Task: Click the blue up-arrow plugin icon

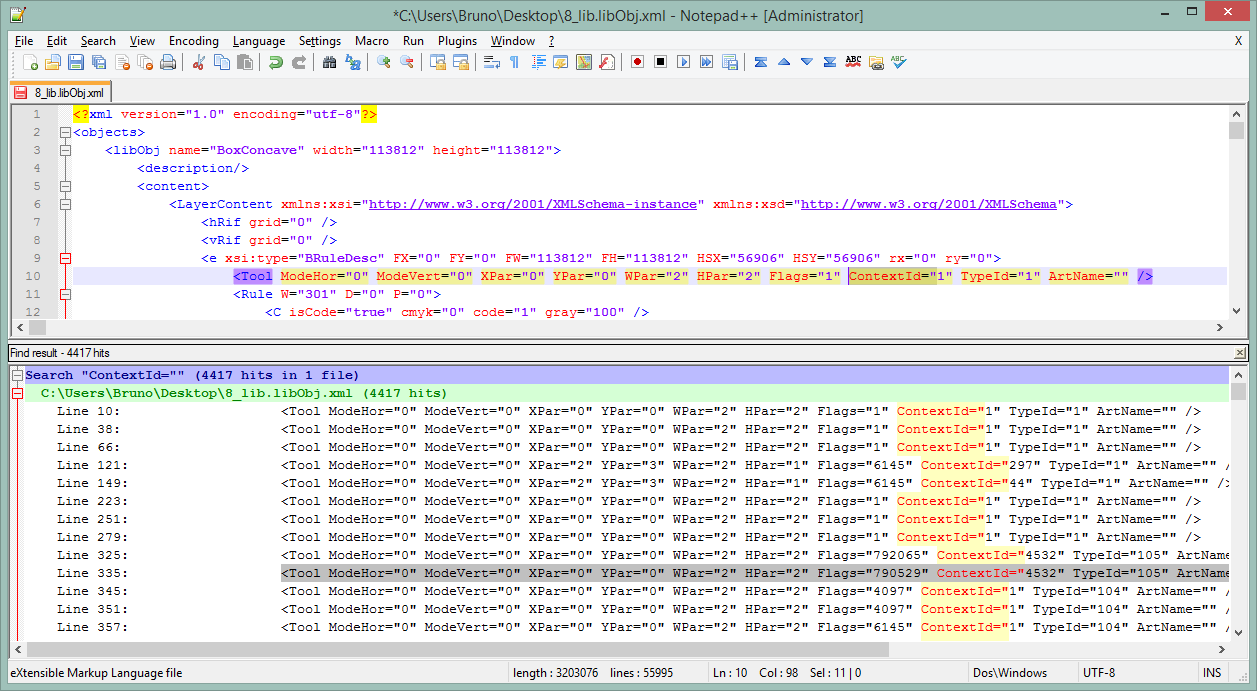Action: click(784, 62)
